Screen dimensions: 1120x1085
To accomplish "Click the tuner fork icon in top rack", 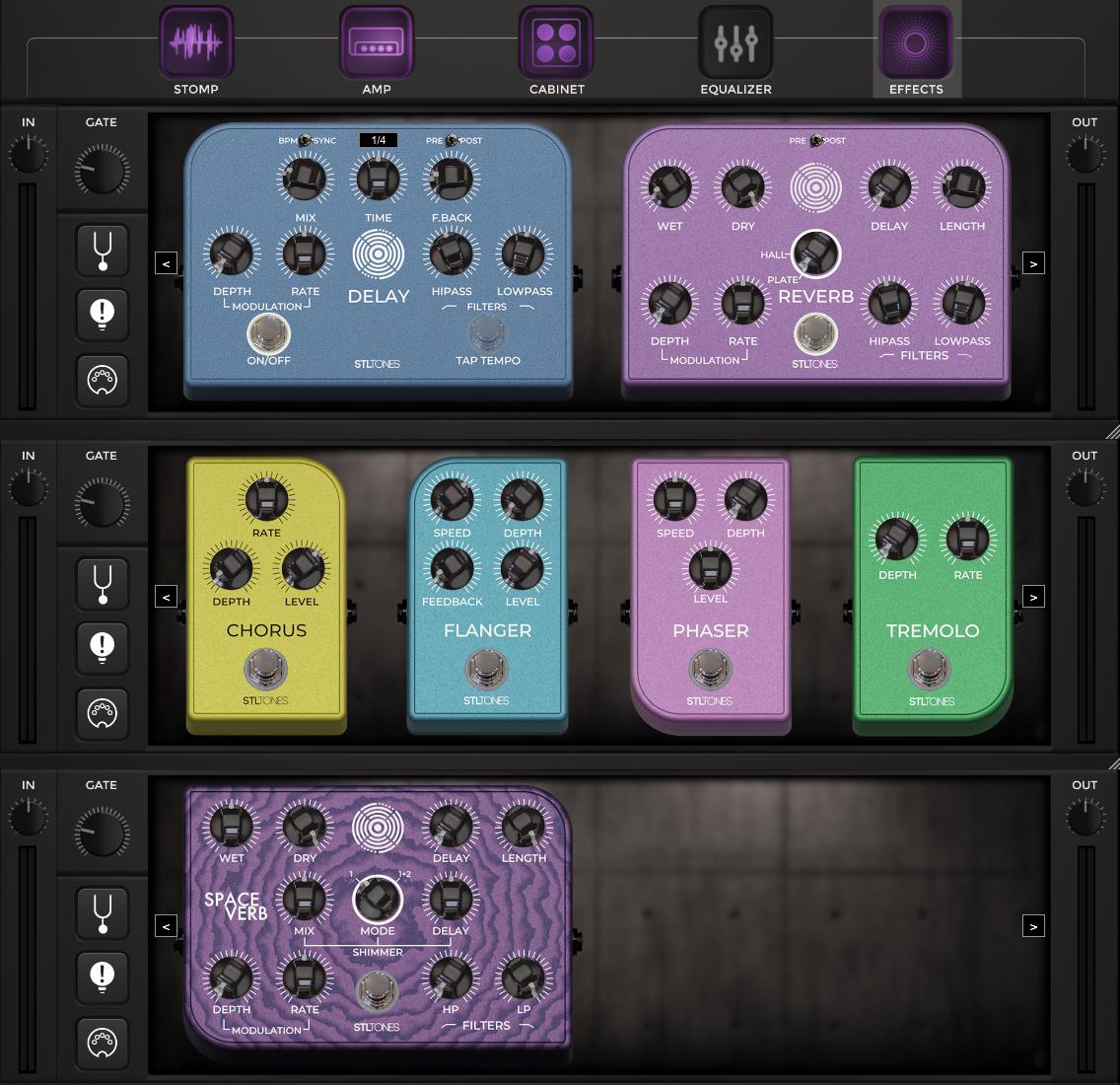I will pos(103,250).
